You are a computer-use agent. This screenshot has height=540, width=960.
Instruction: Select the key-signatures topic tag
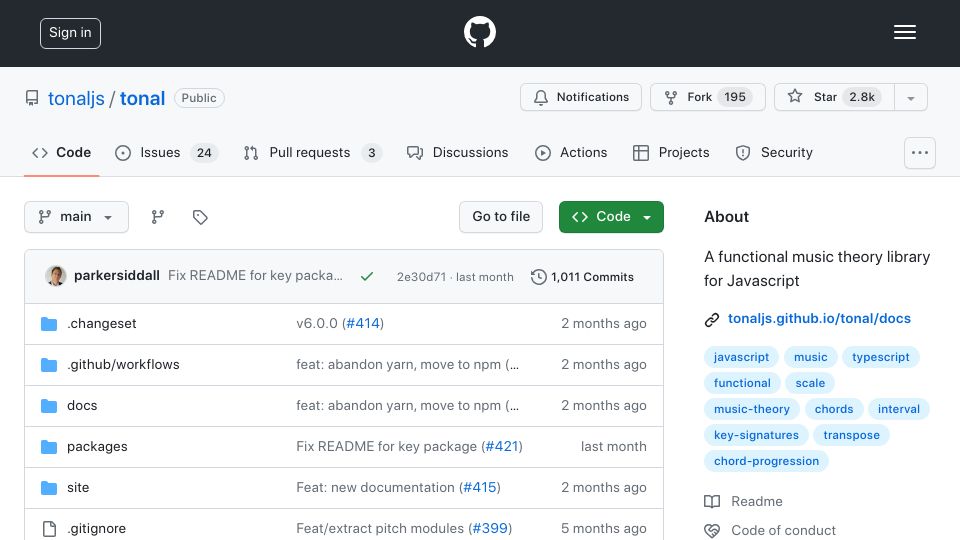(x=756, y=435)
